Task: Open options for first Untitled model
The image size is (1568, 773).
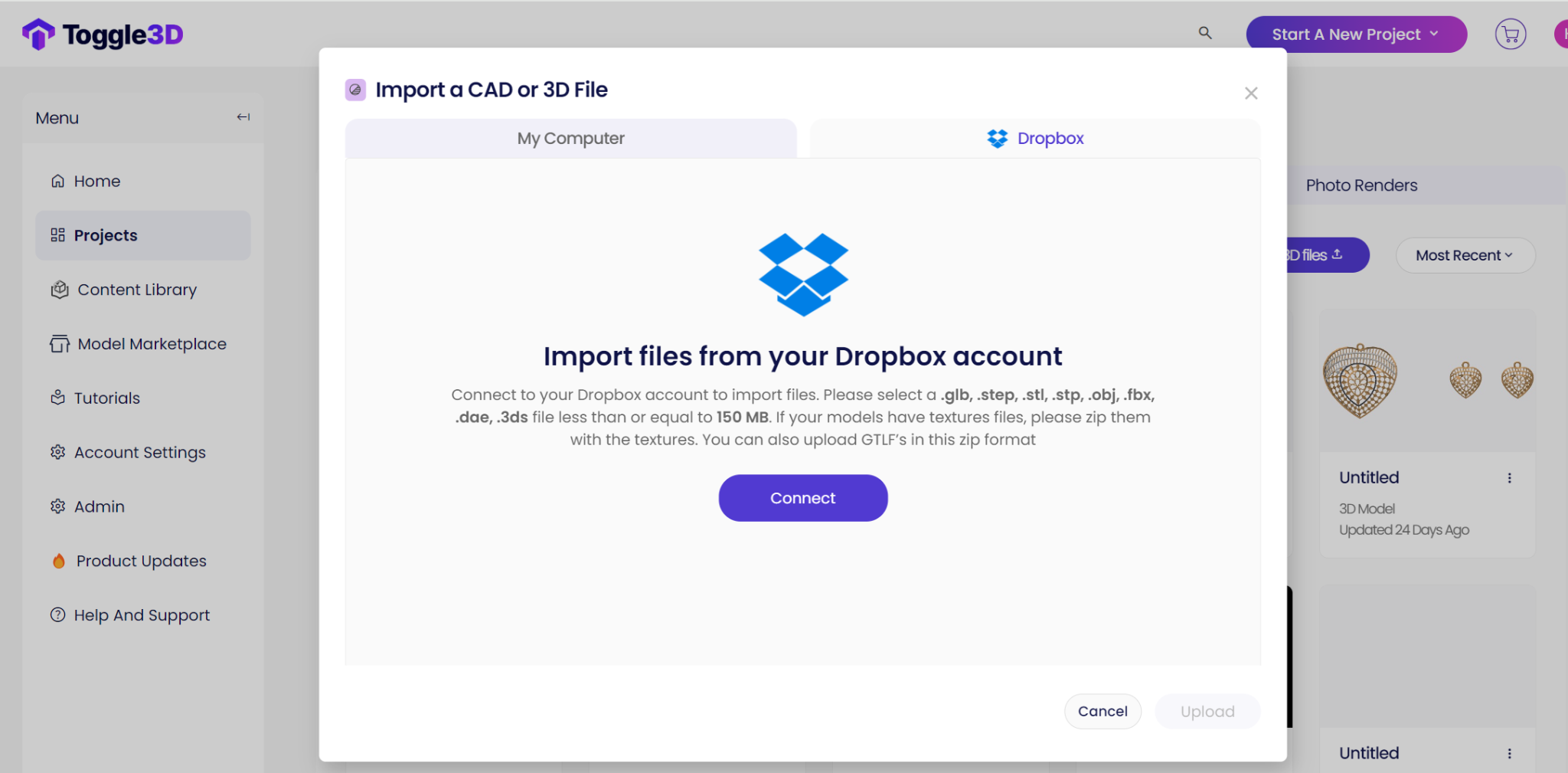Action: coord(1509,478)
